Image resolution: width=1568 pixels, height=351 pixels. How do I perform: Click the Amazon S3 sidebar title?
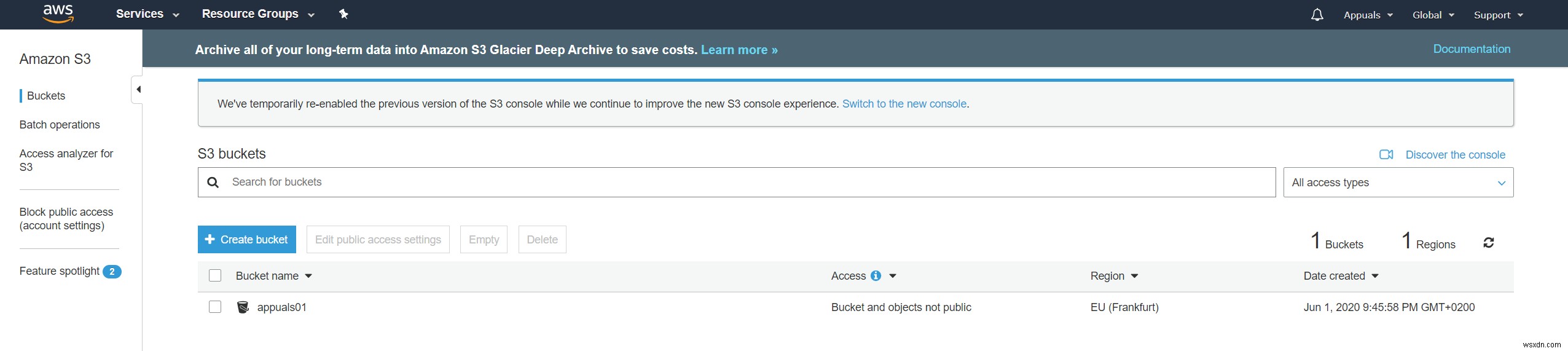(55, 59)
